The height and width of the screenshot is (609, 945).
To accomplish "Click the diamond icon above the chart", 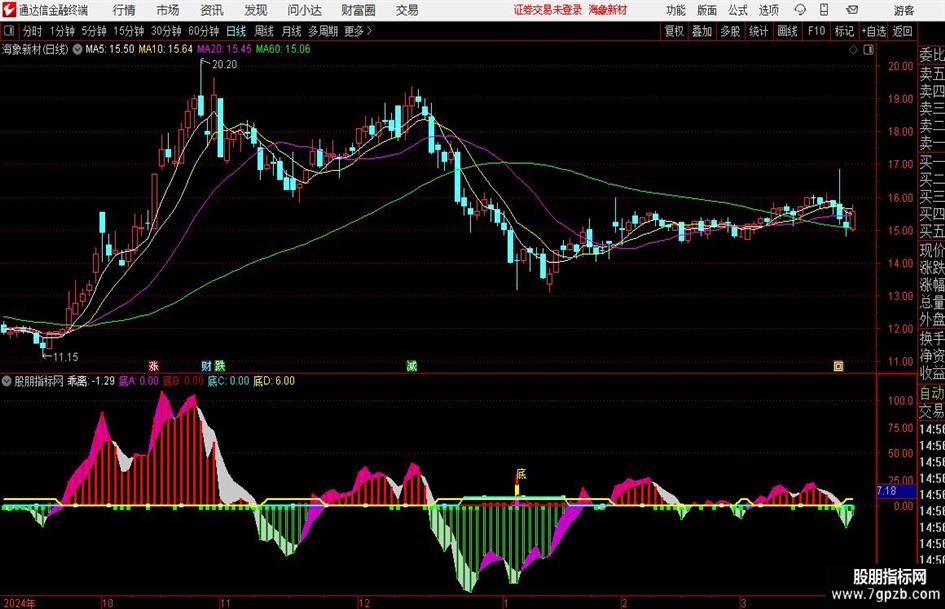I will pyautogui.click(x=853, y=50).
